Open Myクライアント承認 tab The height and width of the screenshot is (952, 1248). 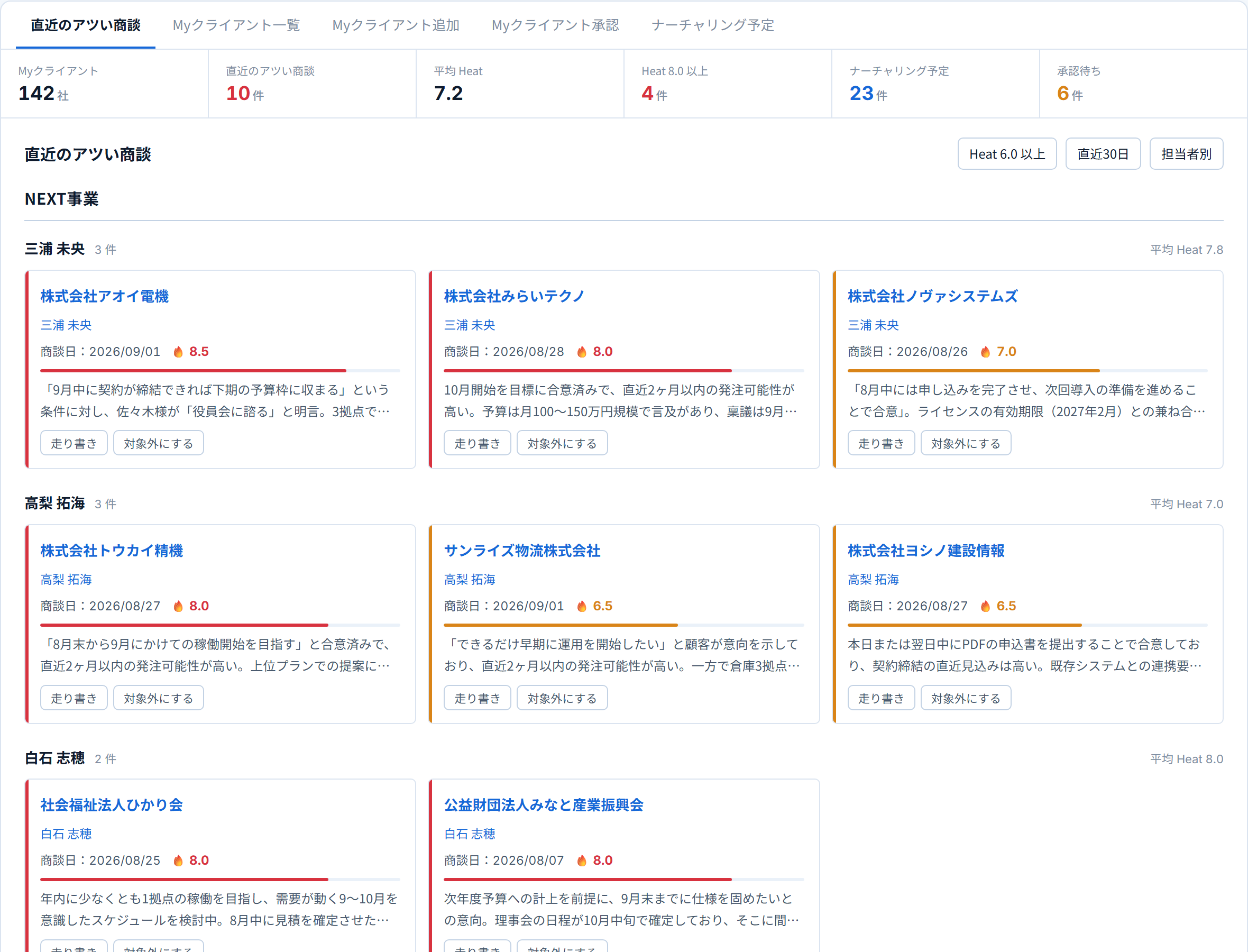[x=555, y=25]
